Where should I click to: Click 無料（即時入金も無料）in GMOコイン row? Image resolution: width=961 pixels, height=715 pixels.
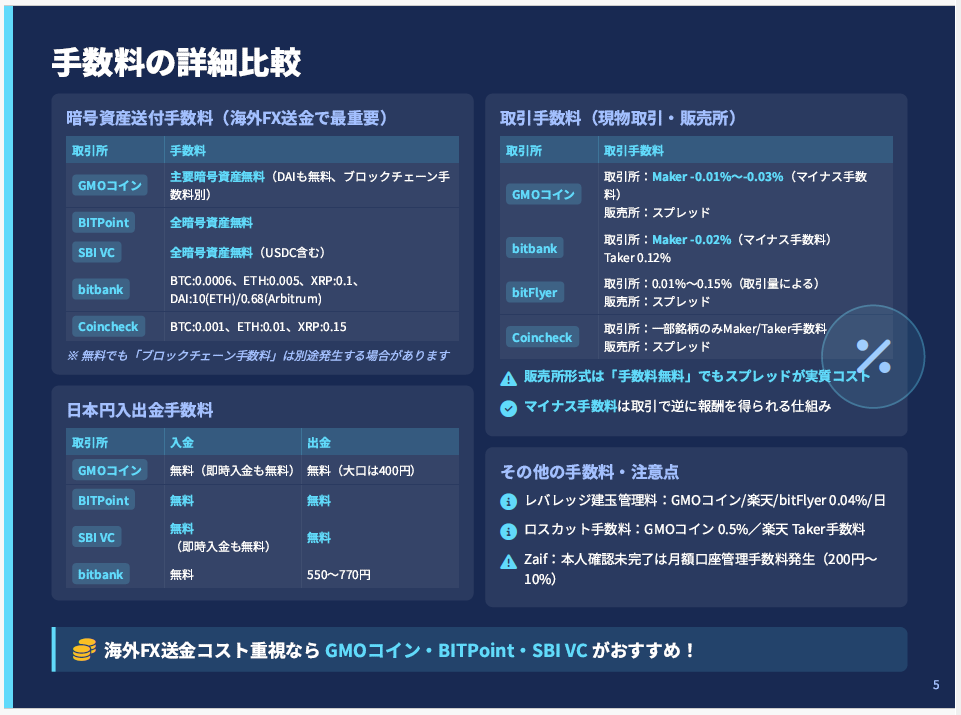point(232,471)
